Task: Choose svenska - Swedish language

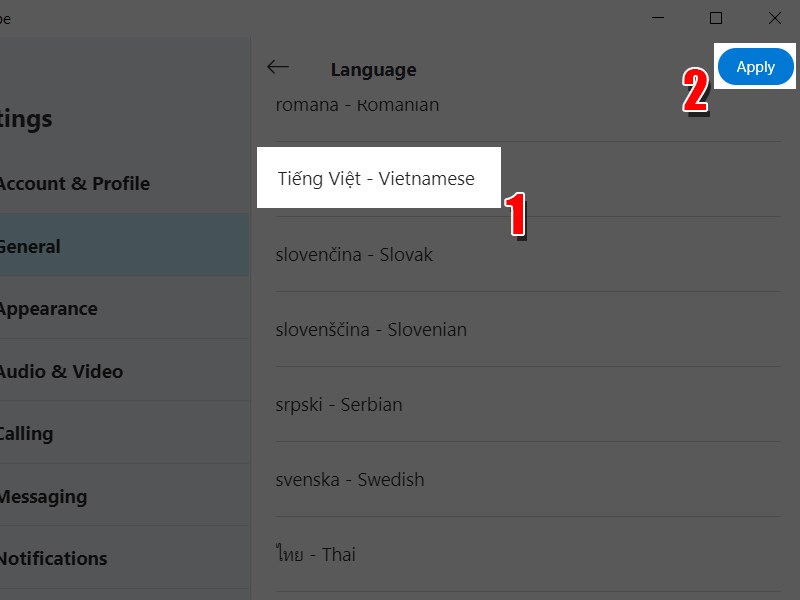Action: [x=350, y=480]
